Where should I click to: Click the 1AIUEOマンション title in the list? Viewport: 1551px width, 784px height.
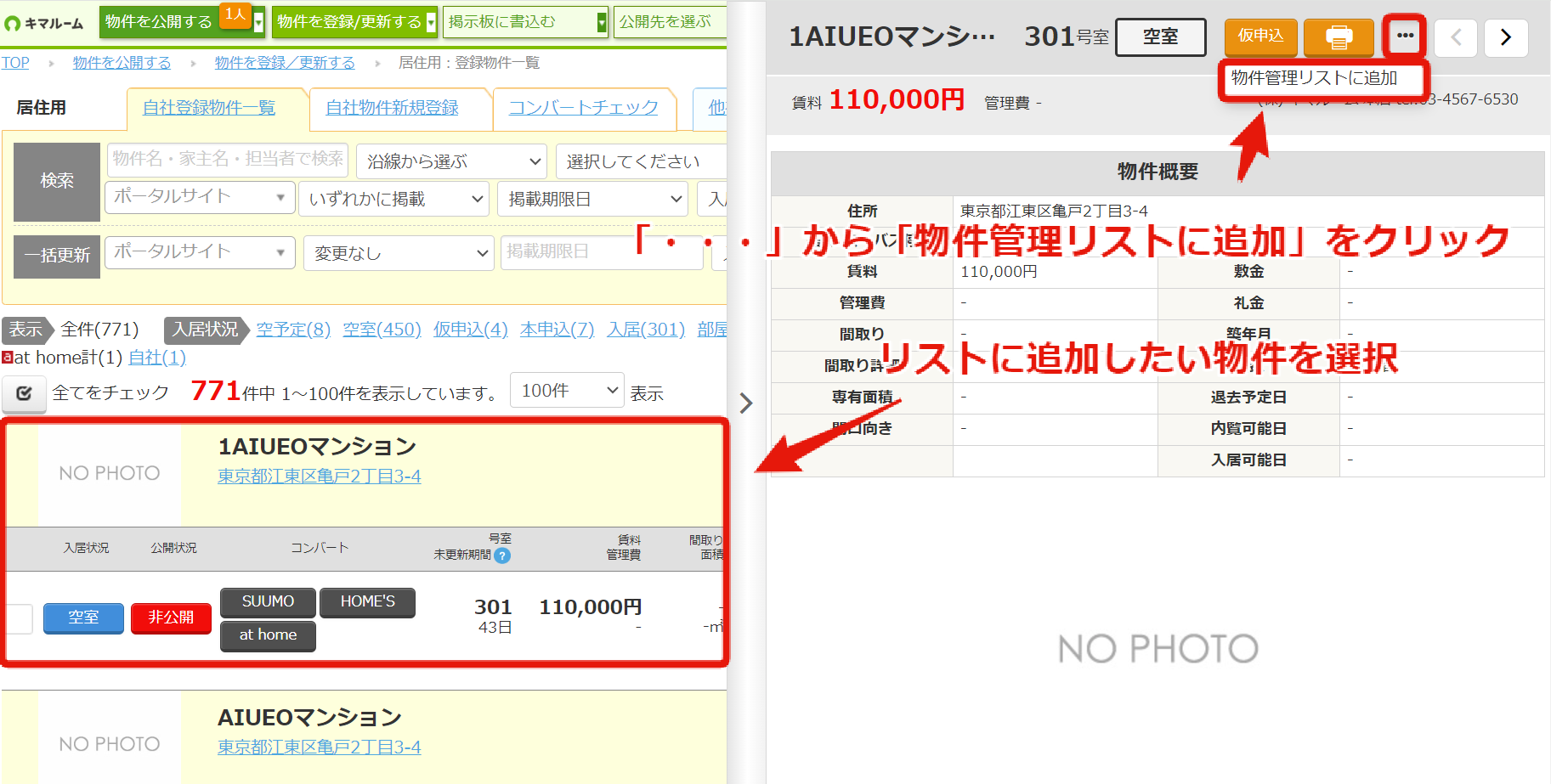(x=317, y=447)
